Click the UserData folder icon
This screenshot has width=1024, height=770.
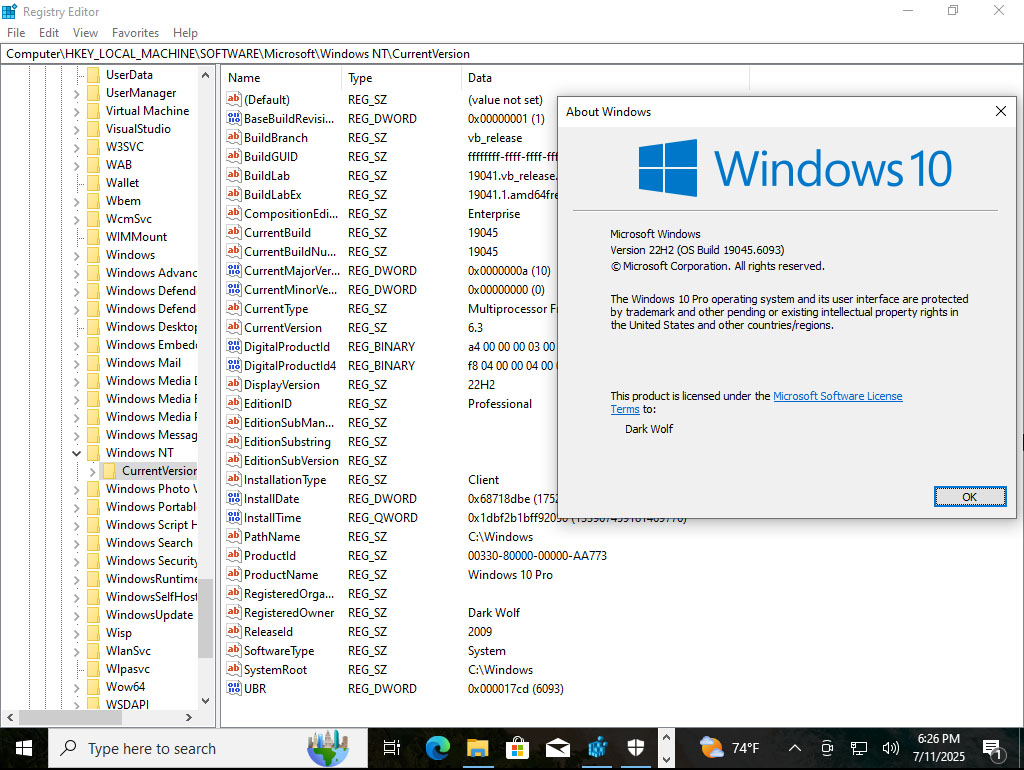[x=93, y=74]
